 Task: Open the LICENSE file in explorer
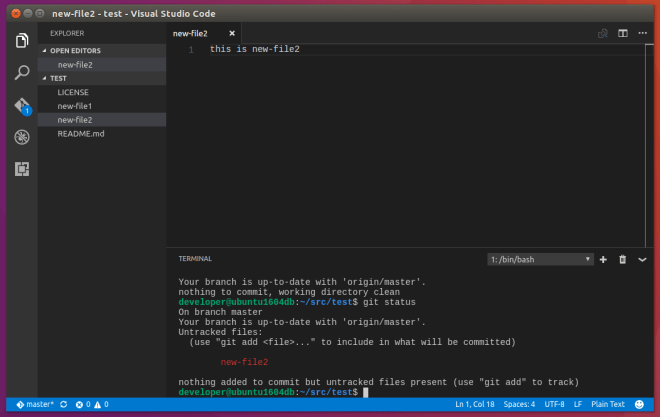[x=73, y=92]
